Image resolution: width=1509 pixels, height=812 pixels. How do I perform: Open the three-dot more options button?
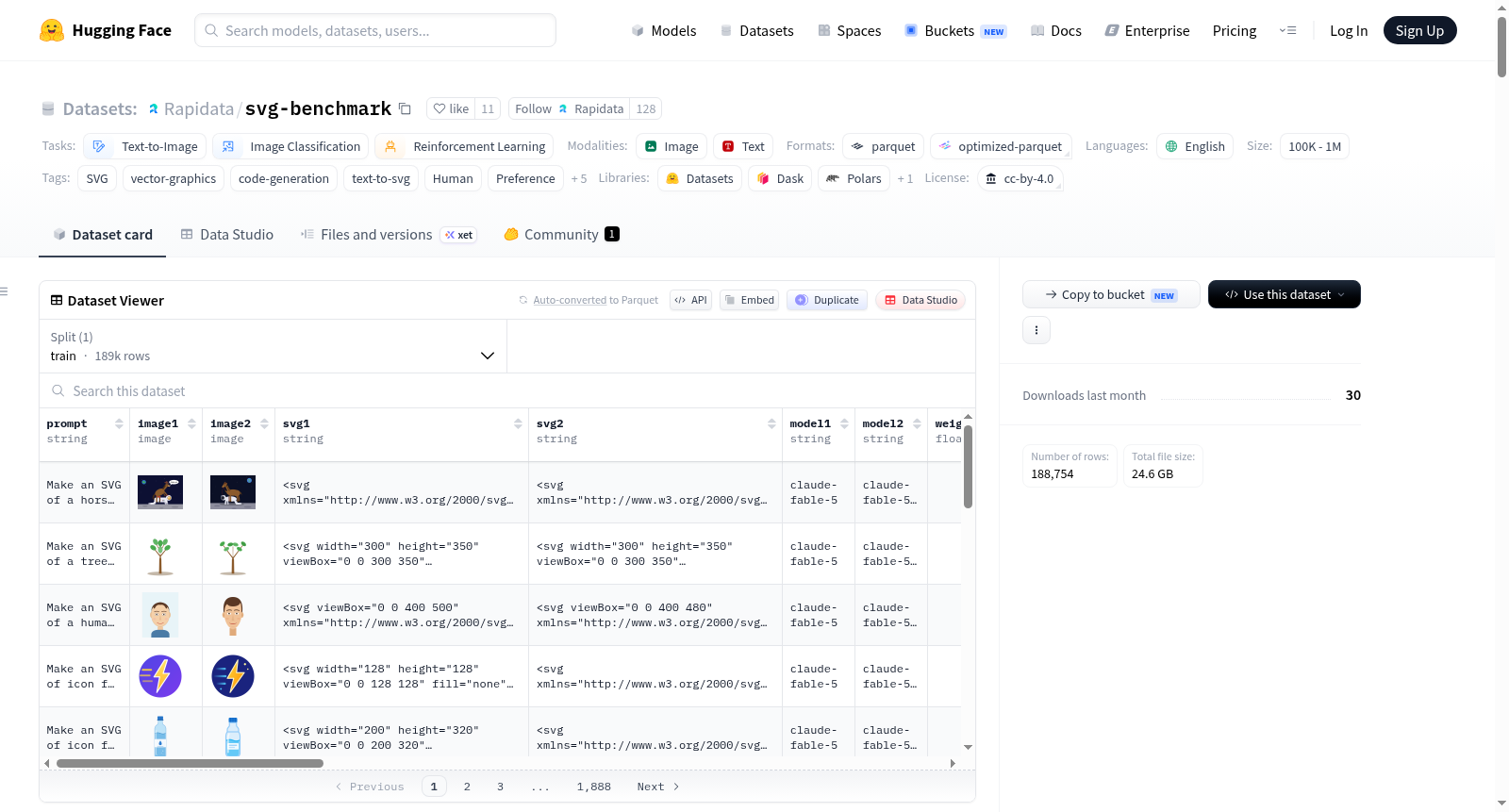(1036, 330)
